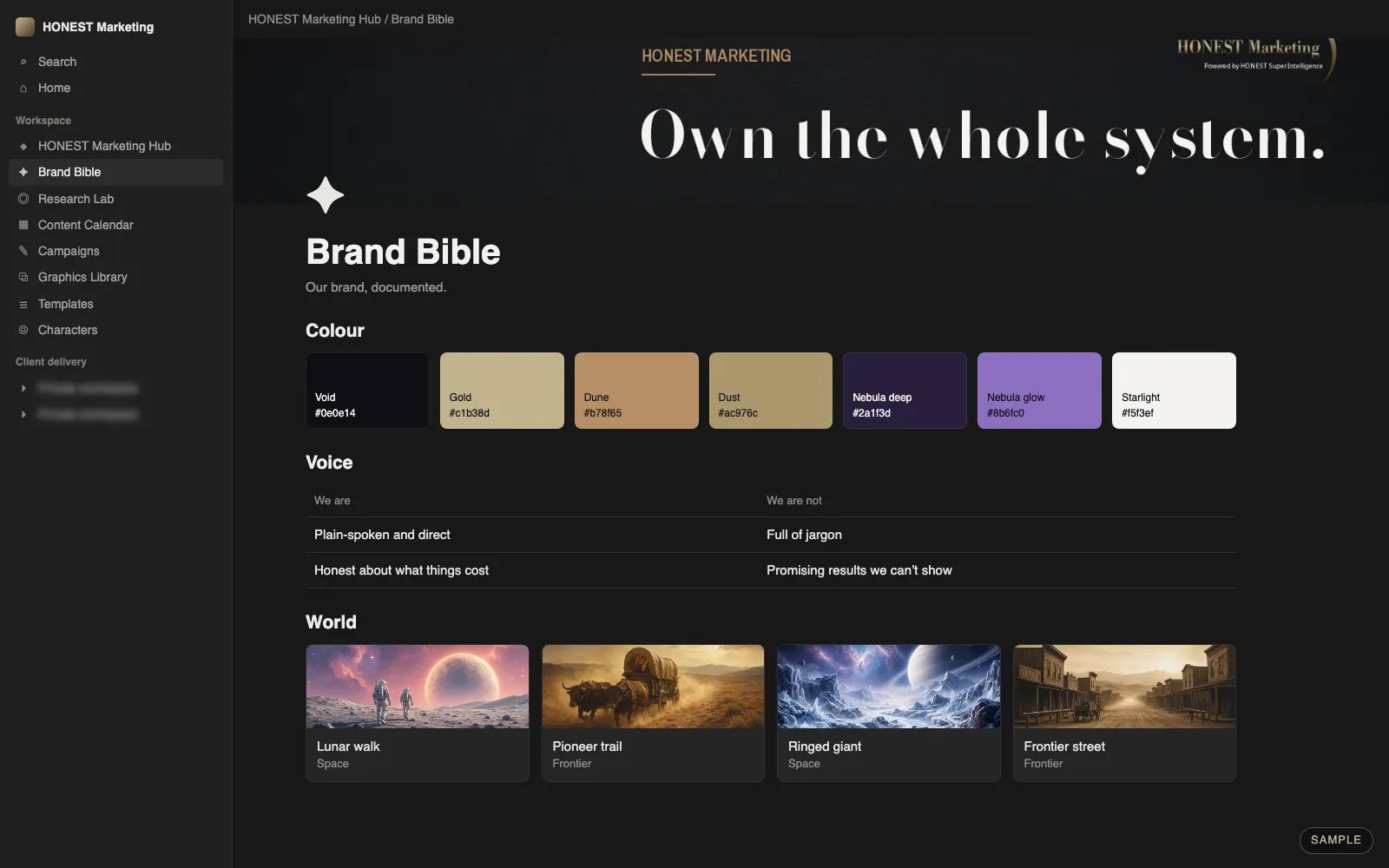Click the Research Lab circle icon
This screenshot has height=868, width=1389.
coord(23,199)
